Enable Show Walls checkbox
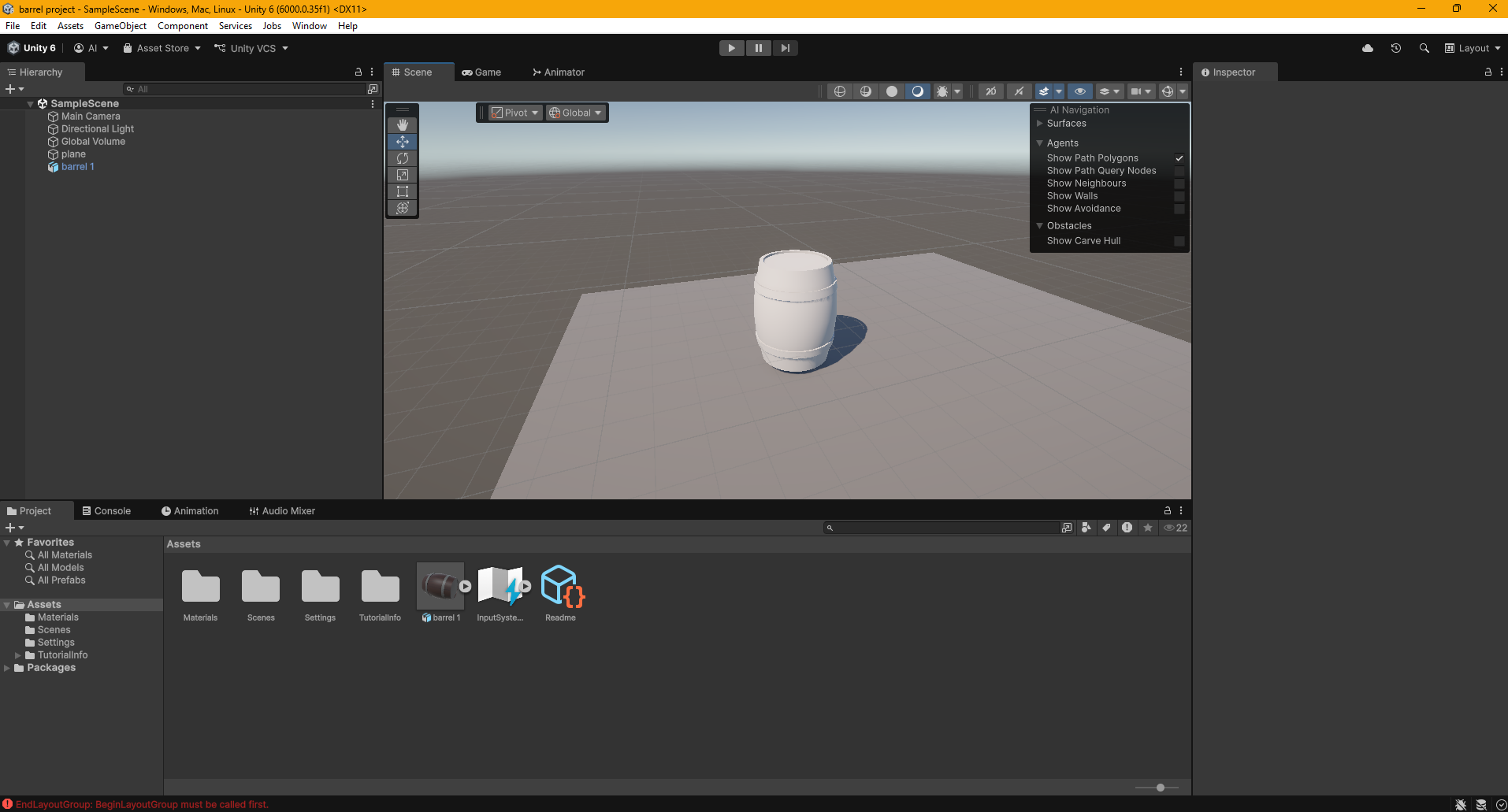This screenshot has height=812, width=1508. (1179, 196)
